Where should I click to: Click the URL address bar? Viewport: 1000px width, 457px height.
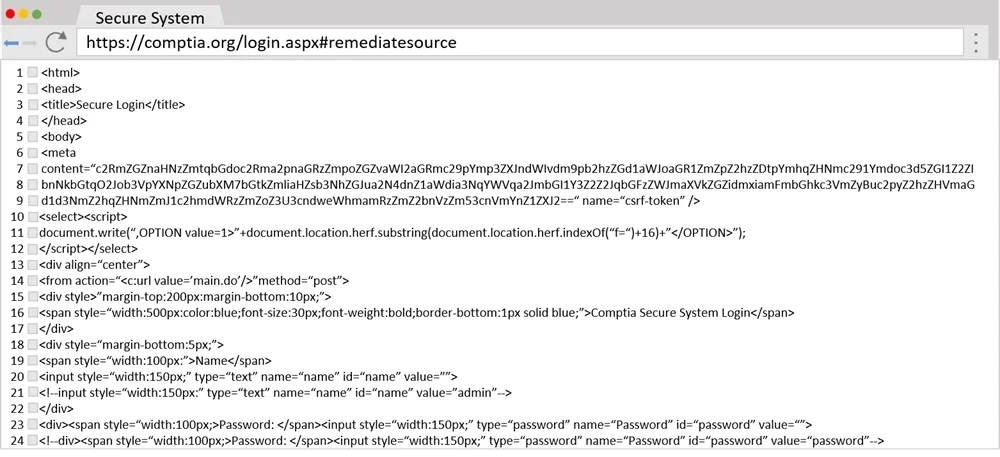pyautogui.click(x=520, y=43)
